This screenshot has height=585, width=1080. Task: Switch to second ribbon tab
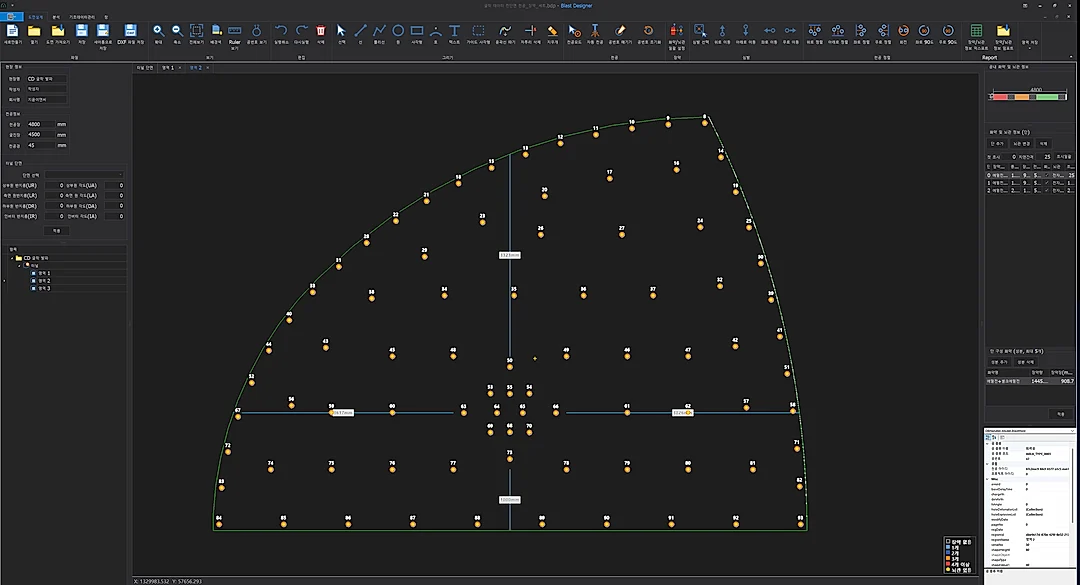56,17
